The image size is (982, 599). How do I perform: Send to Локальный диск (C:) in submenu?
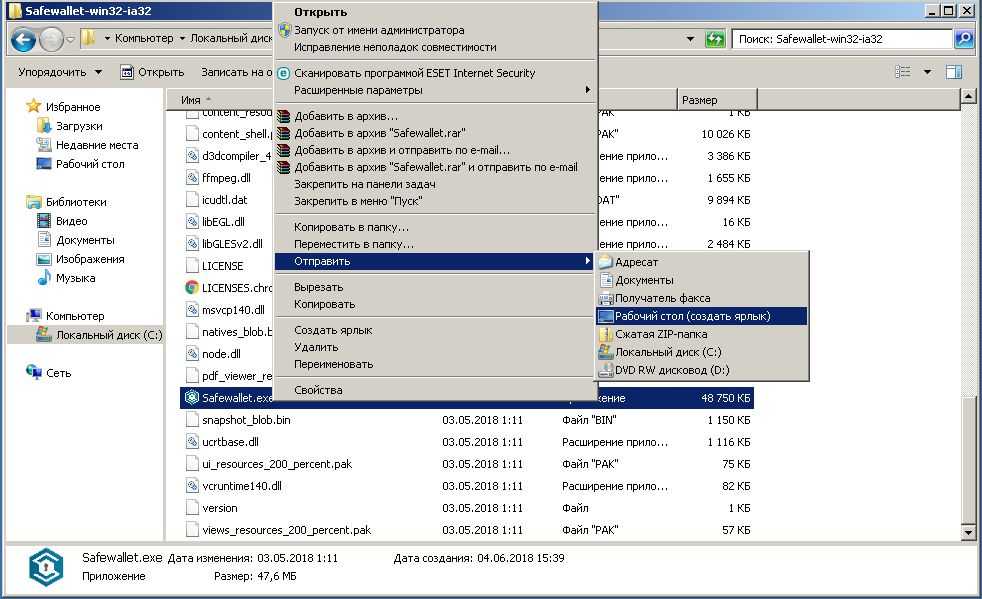pyautogui.click(x=702, y=352)
